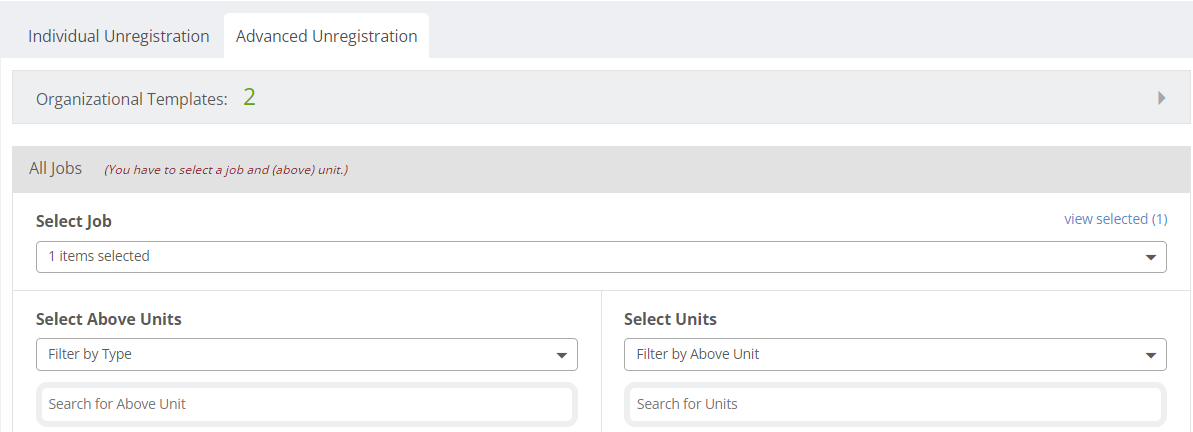
Task: Open the Filter by Above Unit dropdown
Action: click(895, 354)
